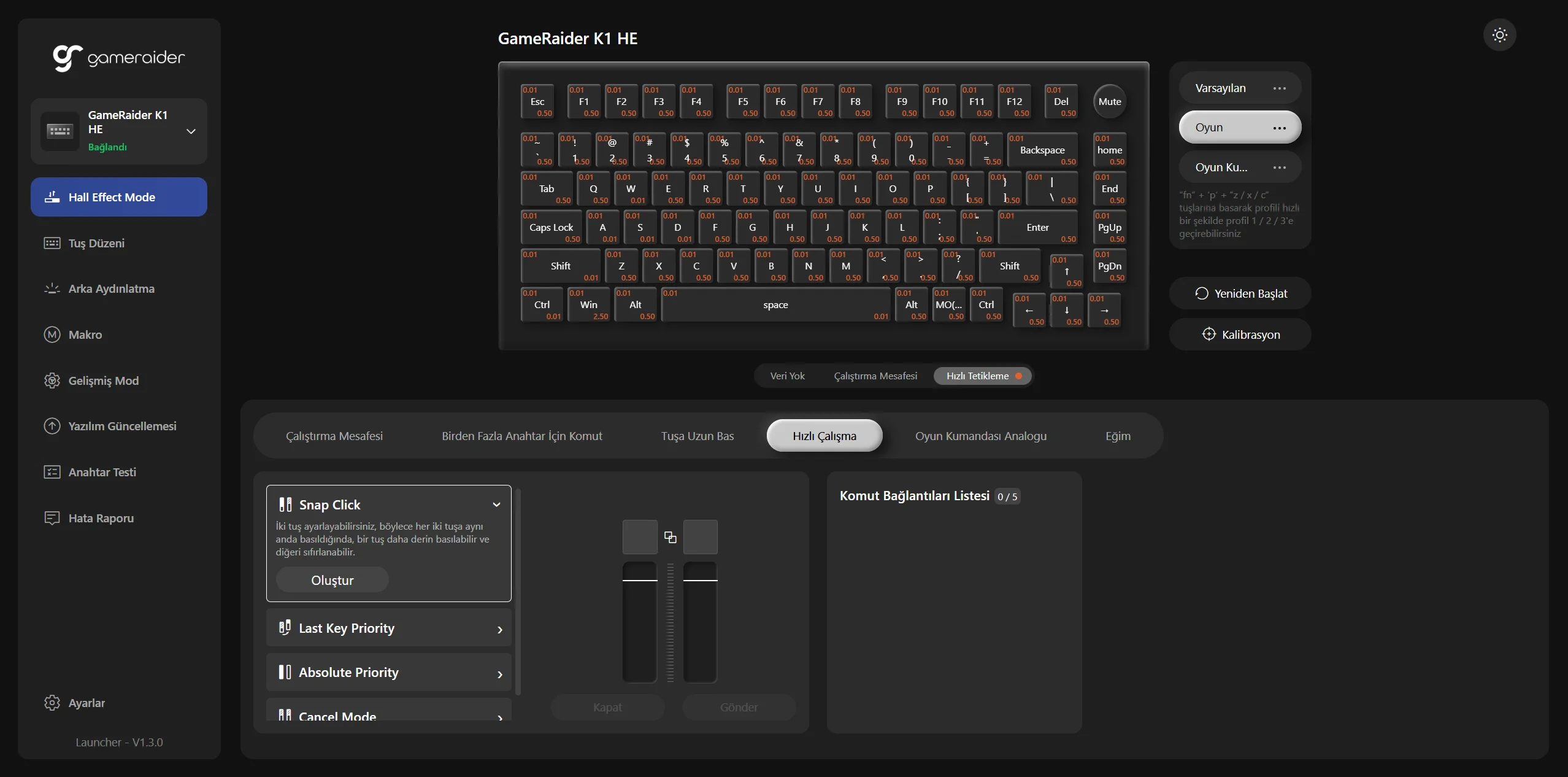Image resolution: width=1568 pixels, height=777 pixels.
Task: Click the key-link icon between the two slots
Action: 670,538
